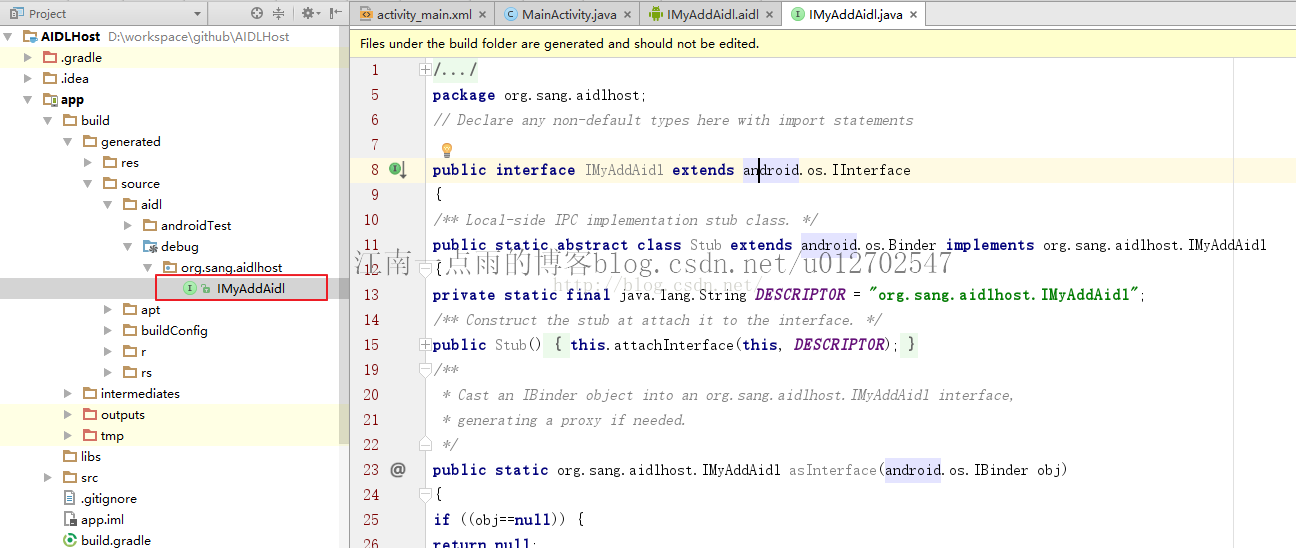The height and width of the screenshot is (548, 1296).
Task: Close the activity_main.xml tab
Action: (x=483, y=15)
